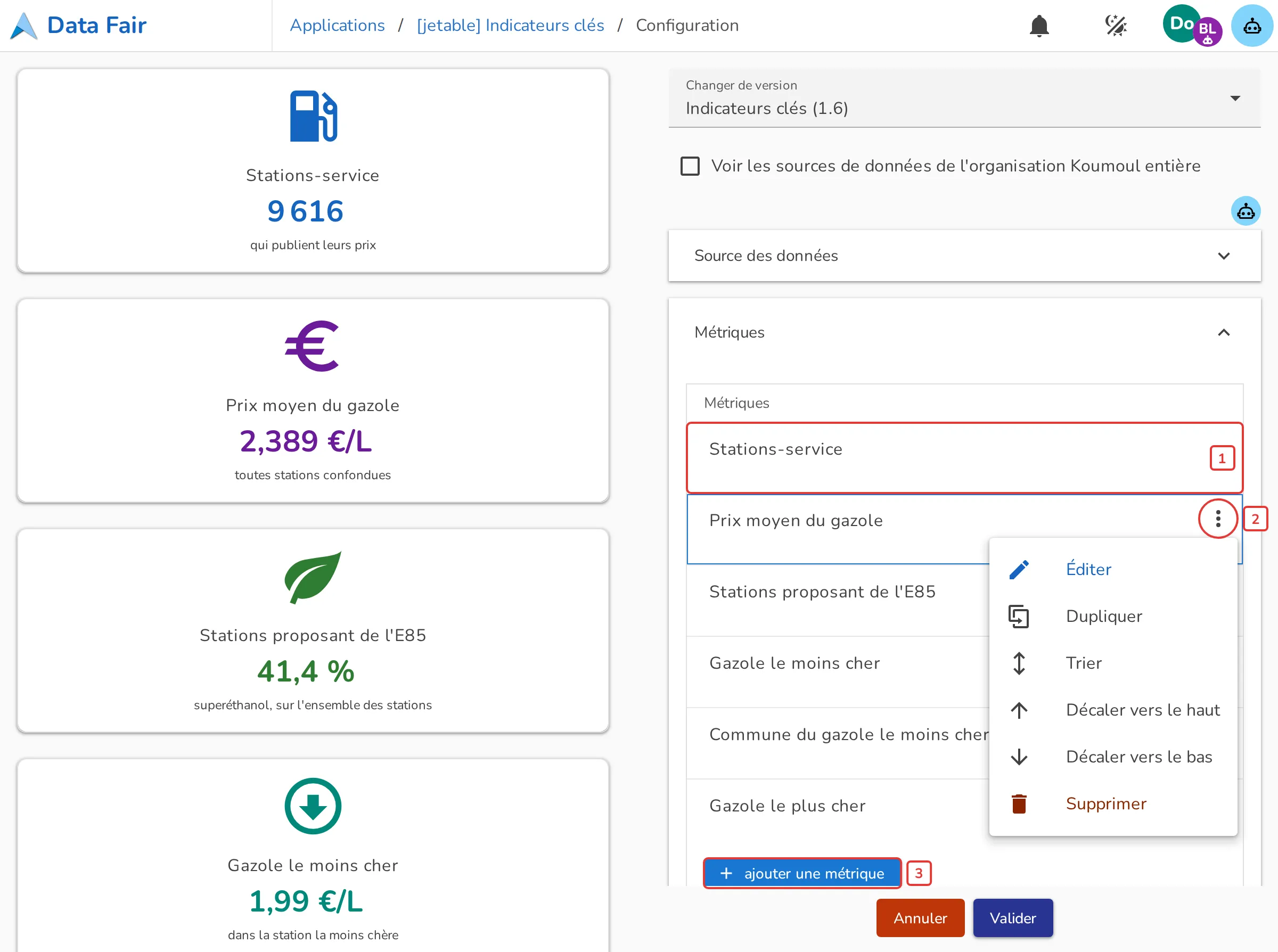Open the Do user avatar menu
Screen dimensions: 1278x952
[x=1181, y=23]
